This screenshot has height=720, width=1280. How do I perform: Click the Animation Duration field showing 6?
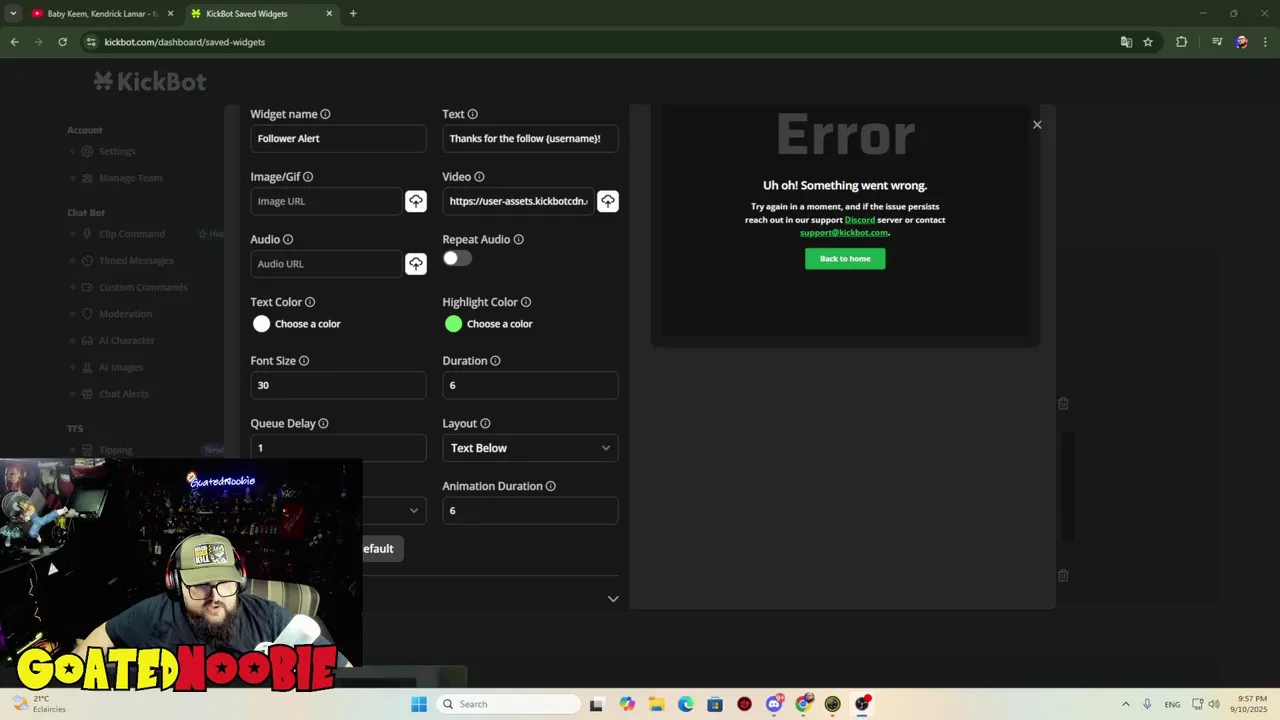[x=530, y=511]
